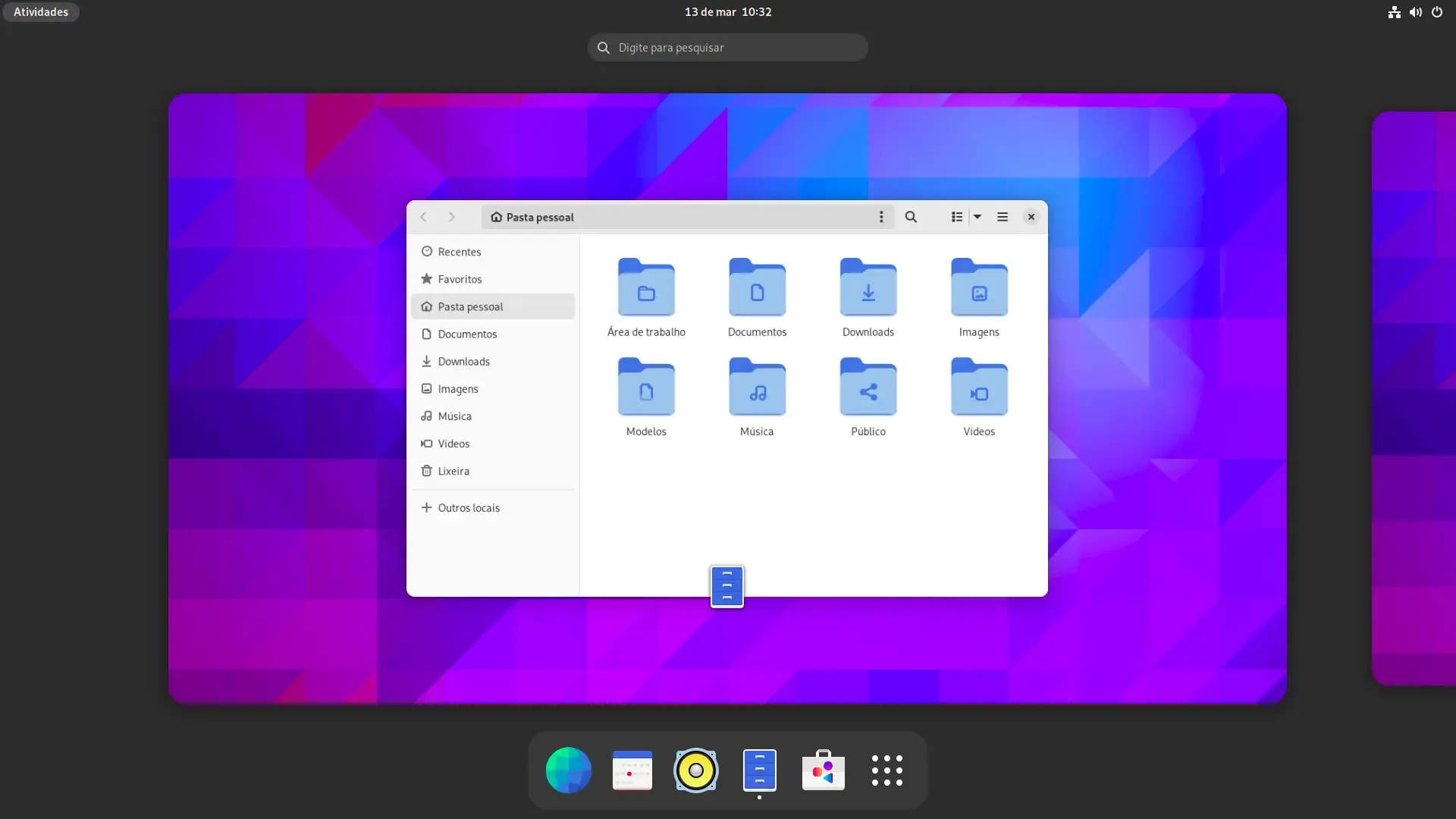Open the Downloads folder icon
Viewport: 1456px width, 819px height.
pyautogui.click(x=868, y=288)
